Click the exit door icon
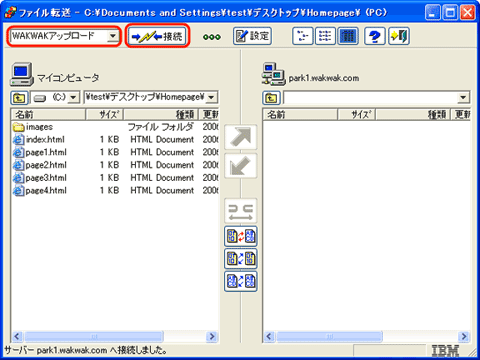 (399, 36)
